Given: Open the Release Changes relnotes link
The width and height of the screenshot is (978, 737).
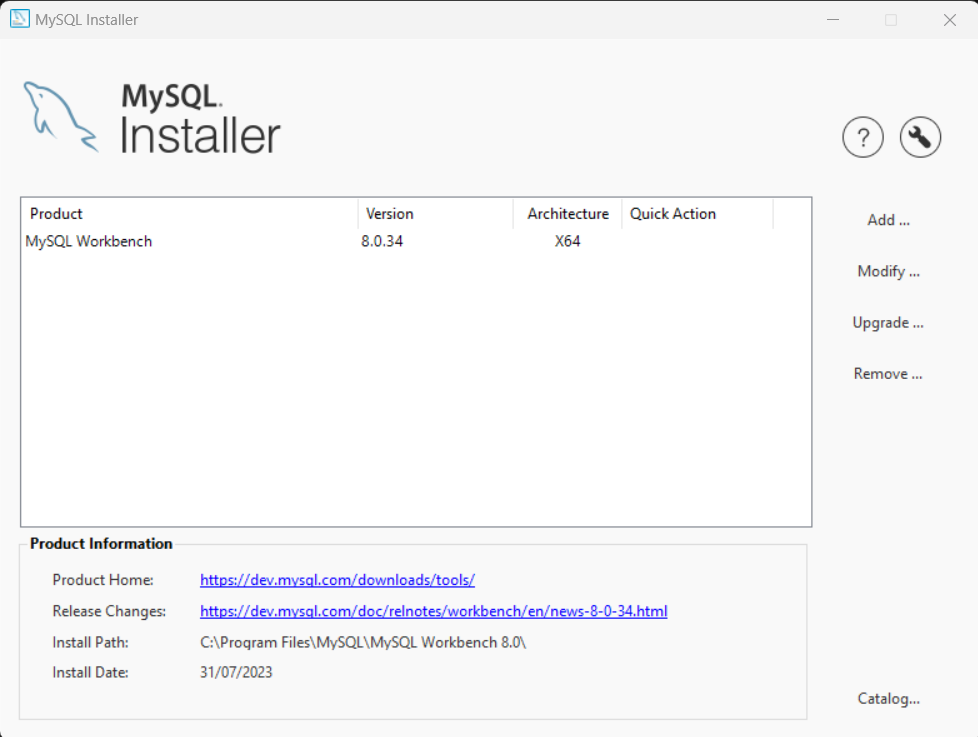Looking at the screenshot, I should (x=433, y=611).
